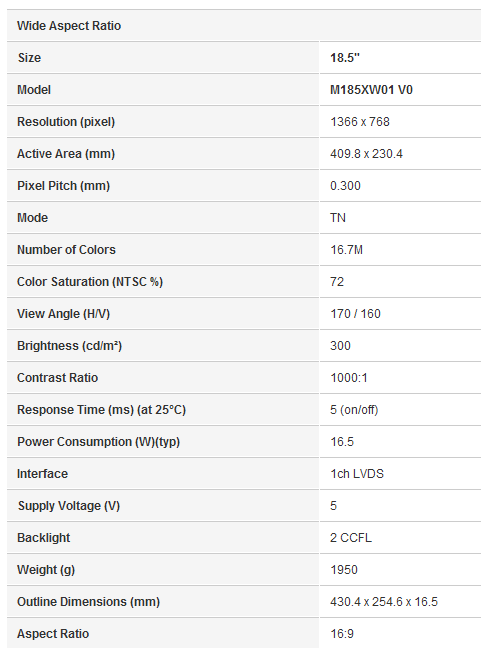Select the Power Consumption (W)(typ) label
This screenshot has height=657, width=481.
tap(98, 442)
